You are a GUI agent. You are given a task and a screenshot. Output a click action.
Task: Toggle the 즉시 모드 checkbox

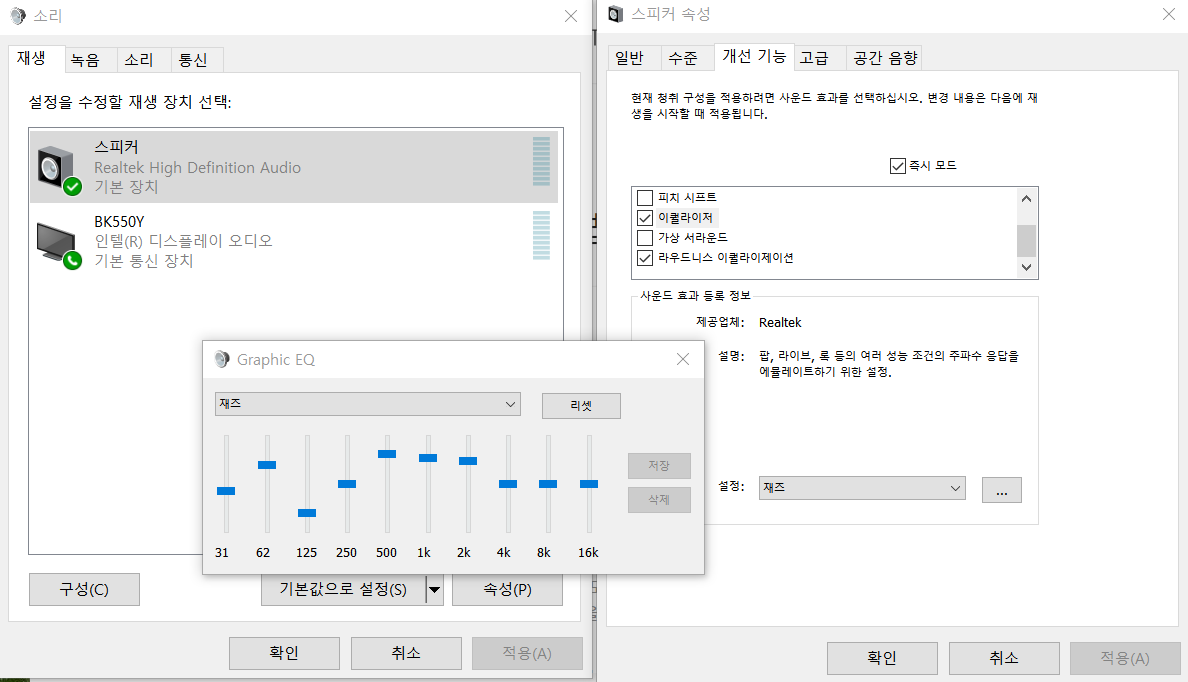coord(898,165)
